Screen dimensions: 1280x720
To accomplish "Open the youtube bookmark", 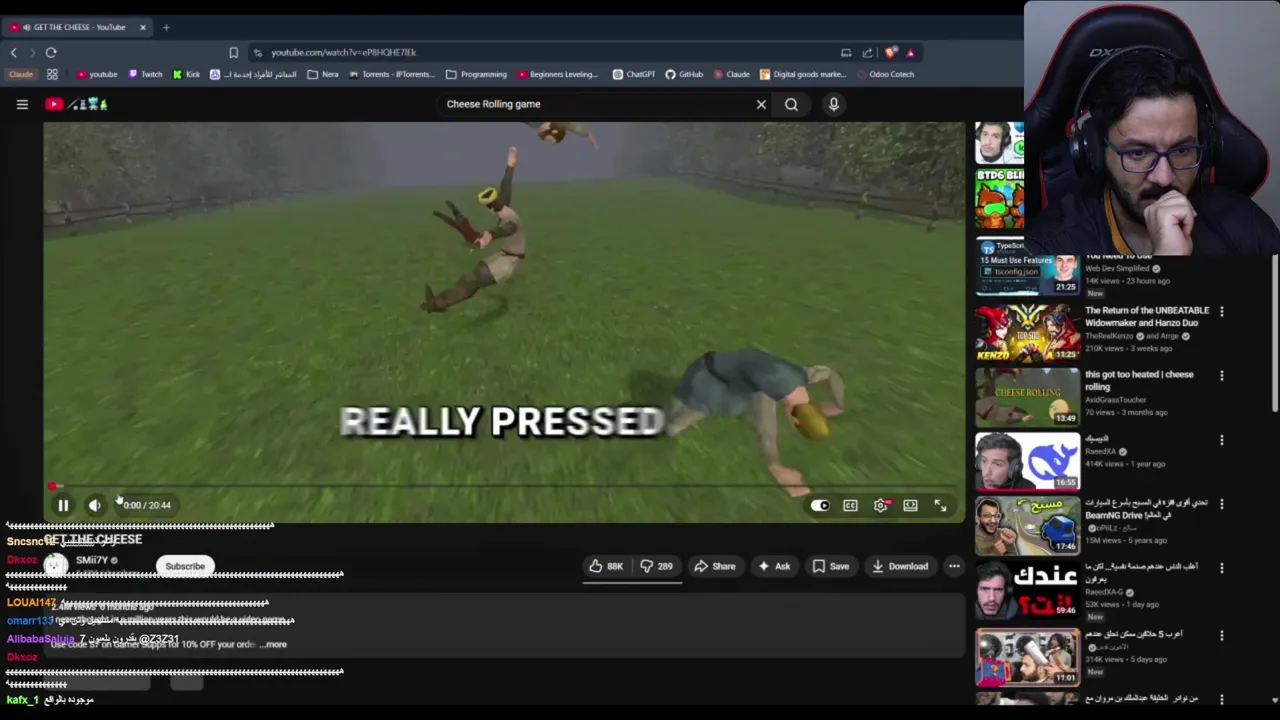I will click(97, 74).
